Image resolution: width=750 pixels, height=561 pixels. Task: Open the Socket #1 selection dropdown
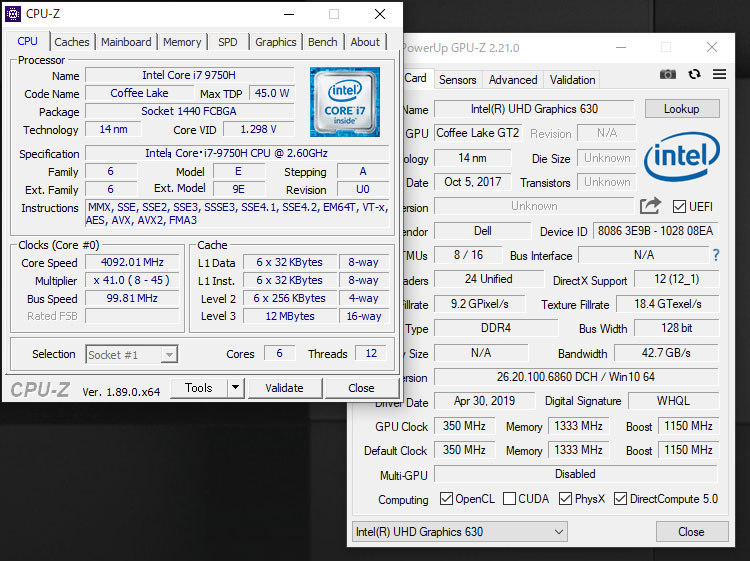132,354
